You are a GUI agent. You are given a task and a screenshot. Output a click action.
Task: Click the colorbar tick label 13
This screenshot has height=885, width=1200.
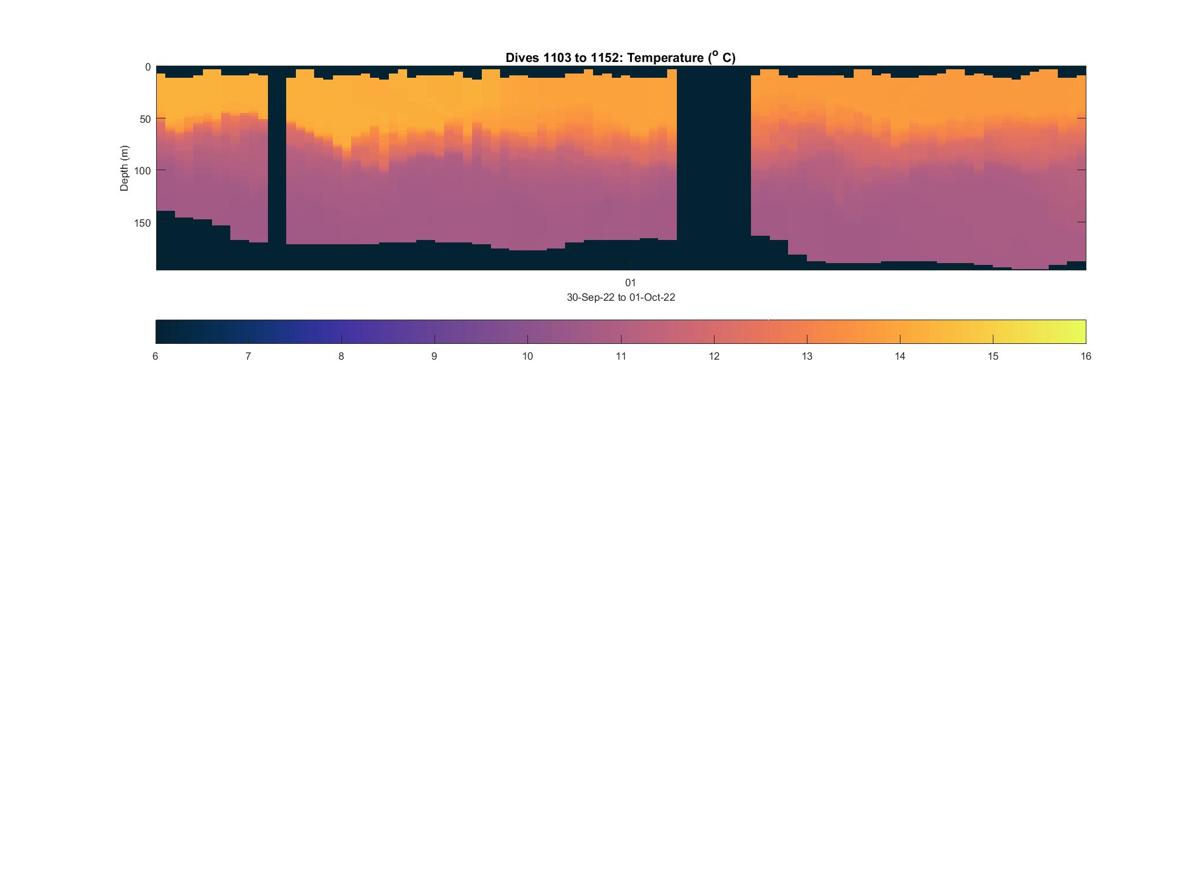pyautogui.click(x=807, y=356)
